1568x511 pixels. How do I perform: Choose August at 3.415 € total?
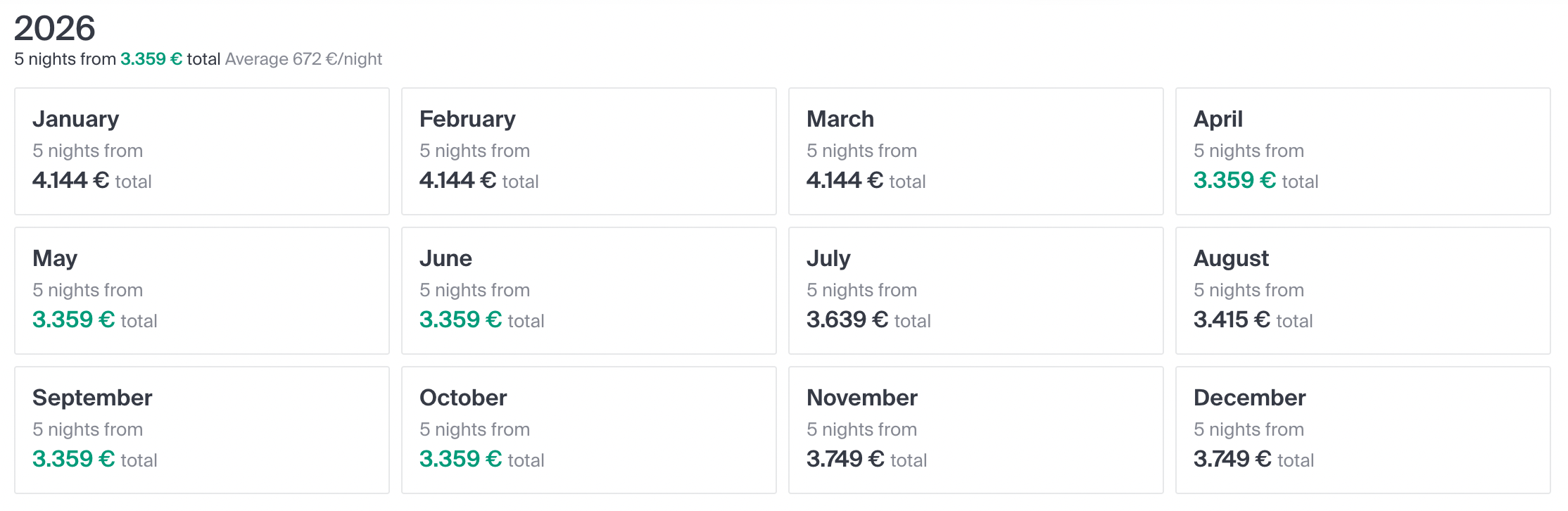(x=1362, y=291)
